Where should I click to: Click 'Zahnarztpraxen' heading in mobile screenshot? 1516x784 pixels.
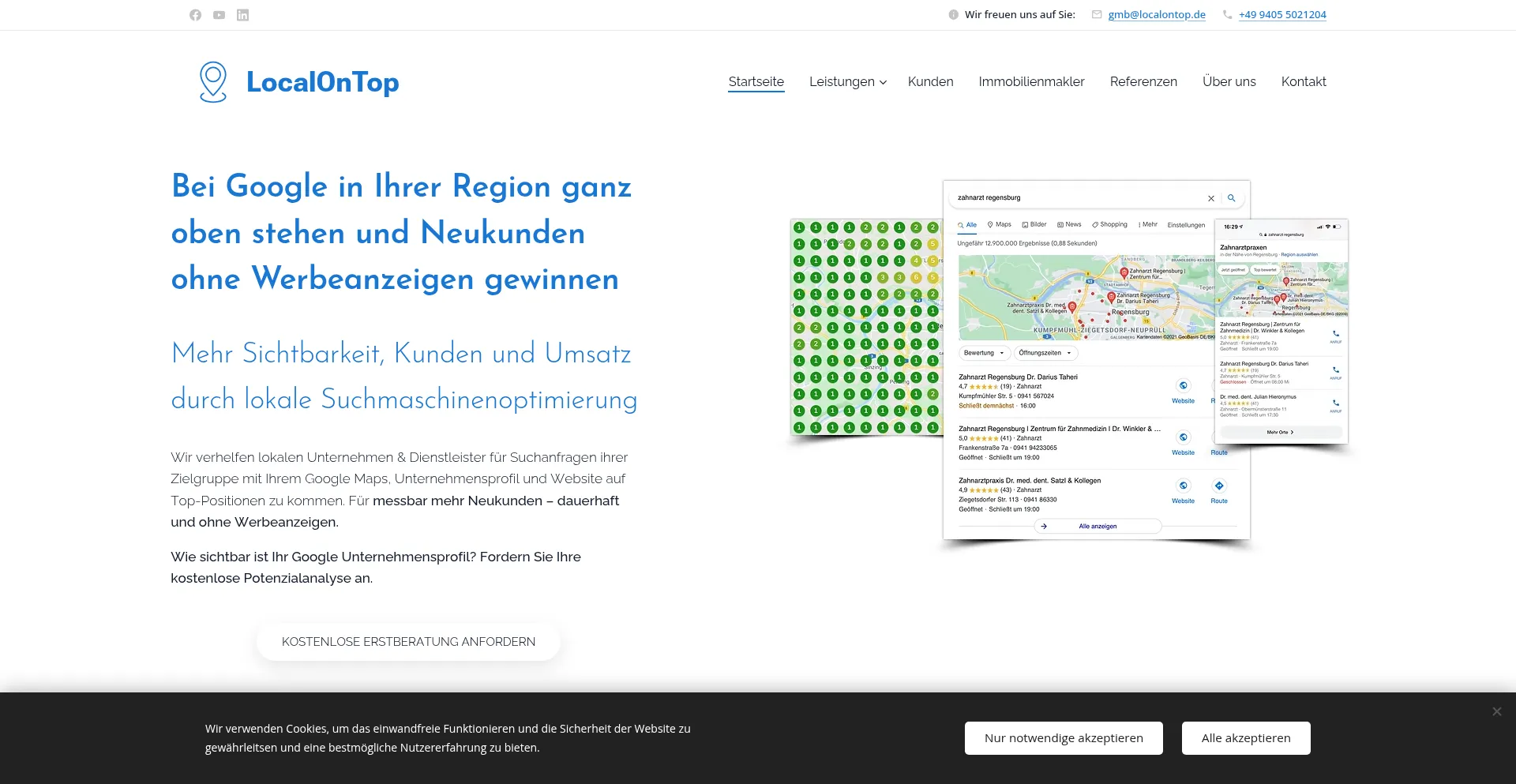(1243, 248)
